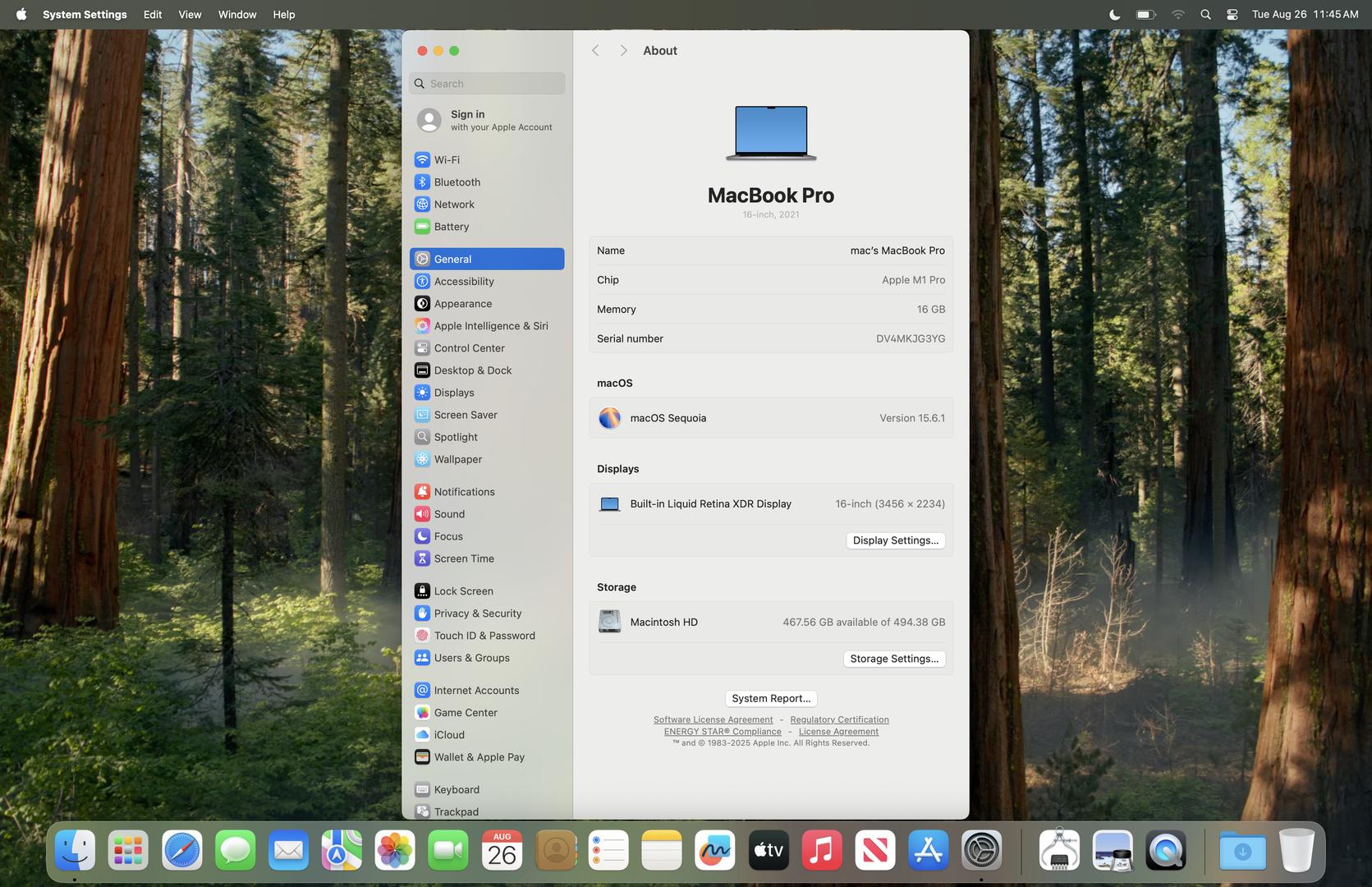Select Control Center in sidebar
This screenshot has width=1372, height=887.
pos(487,347)
